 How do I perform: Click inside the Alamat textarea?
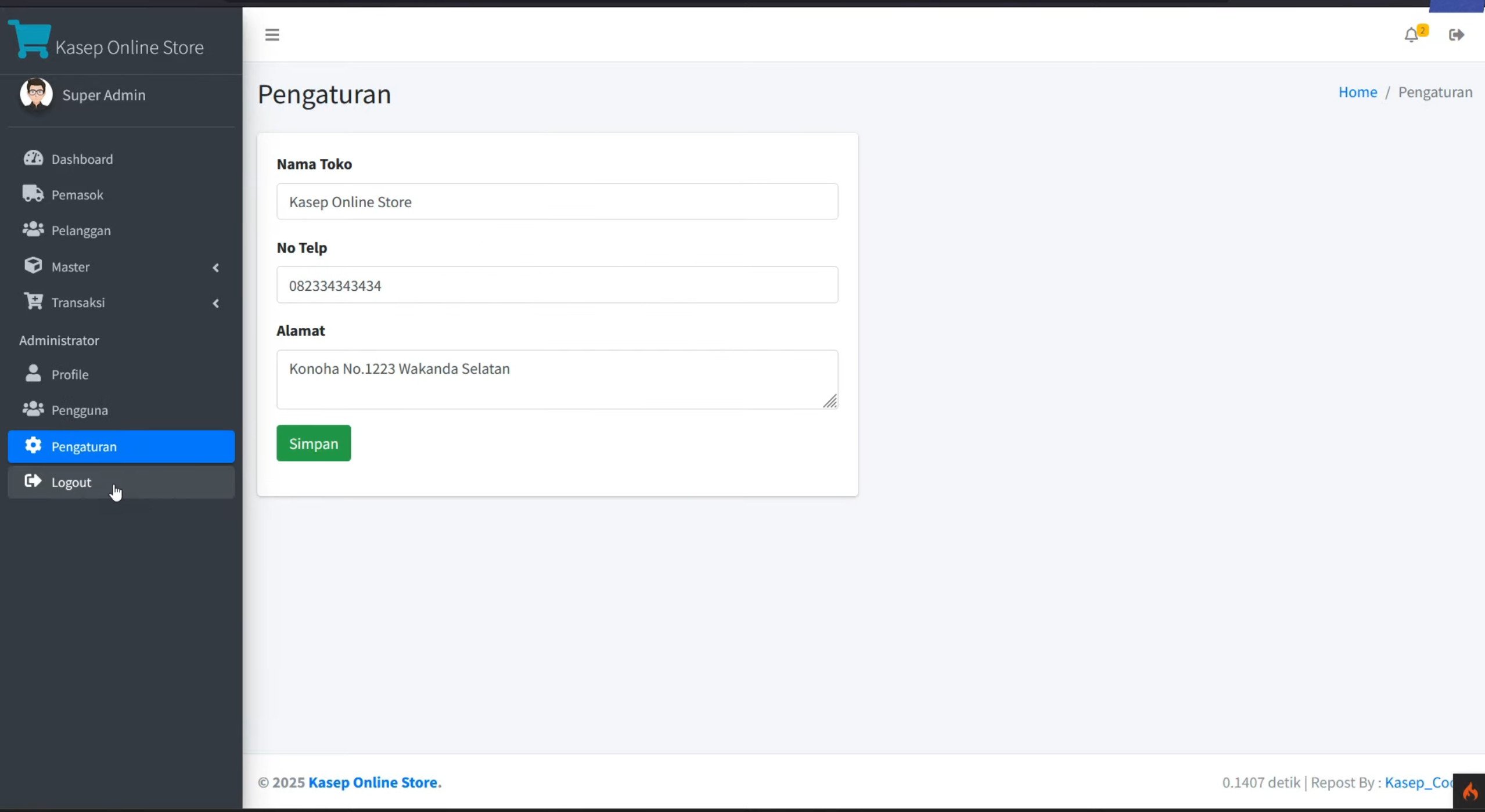pyautogui.click(x=557, y=380)
